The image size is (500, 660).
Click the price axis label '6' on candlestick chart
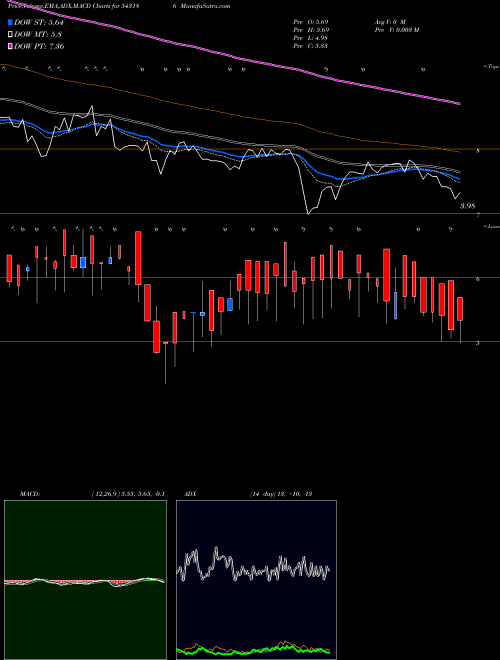tap(478, 279)
